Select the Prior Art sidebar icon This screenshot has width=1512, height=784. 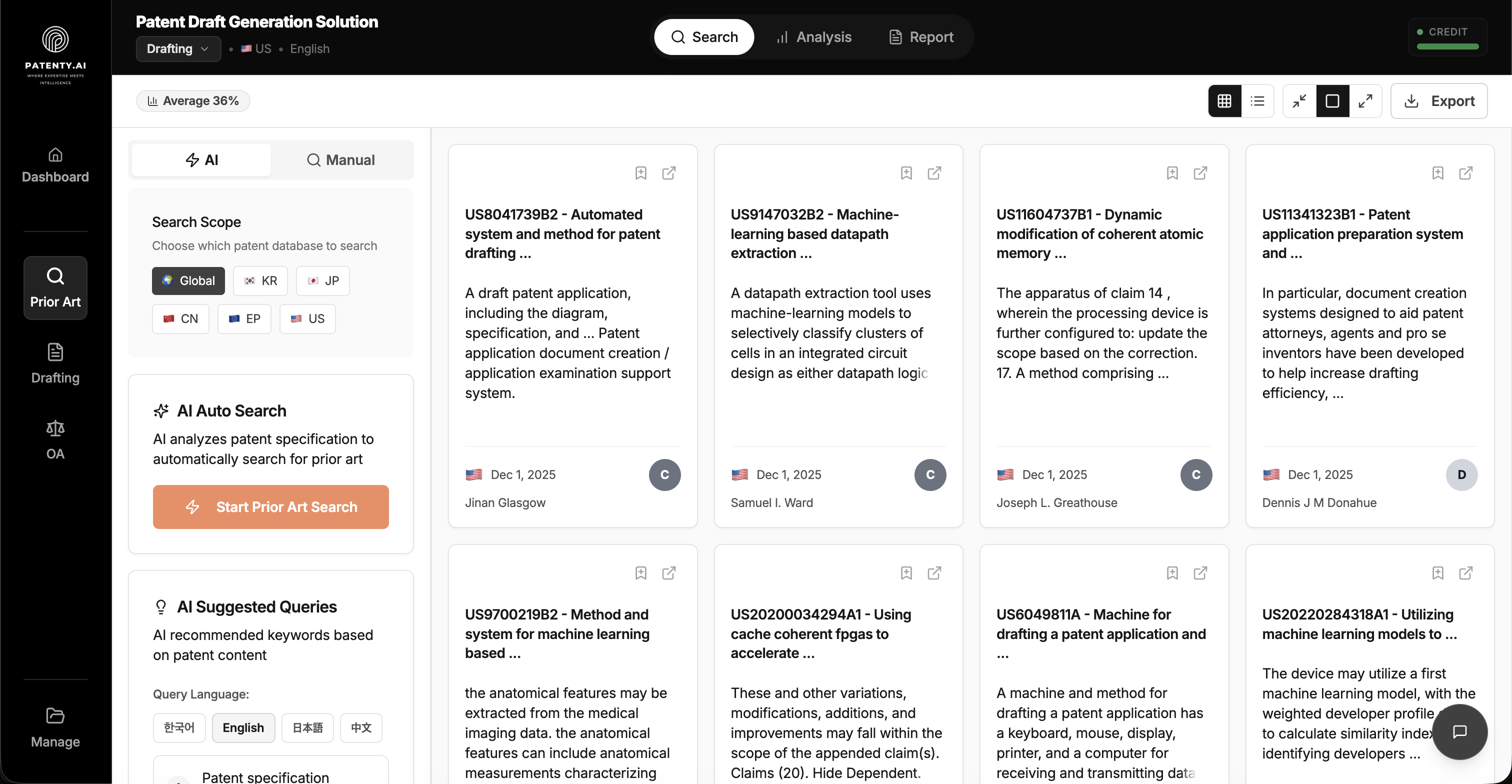pyautogui.click(x=54, y=287)
